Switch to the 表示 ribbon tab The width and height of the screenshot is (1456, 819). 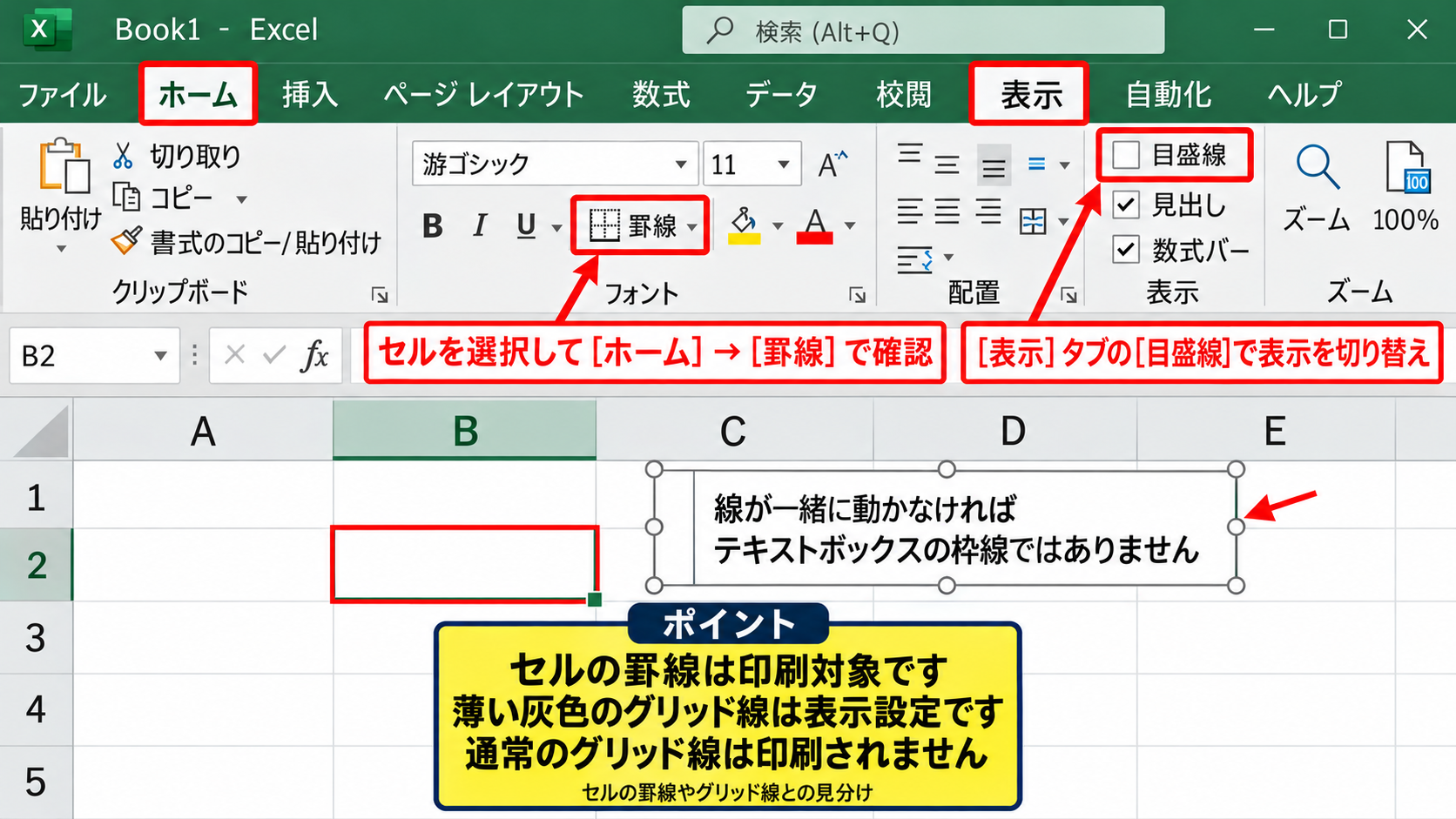point(1030,93)
